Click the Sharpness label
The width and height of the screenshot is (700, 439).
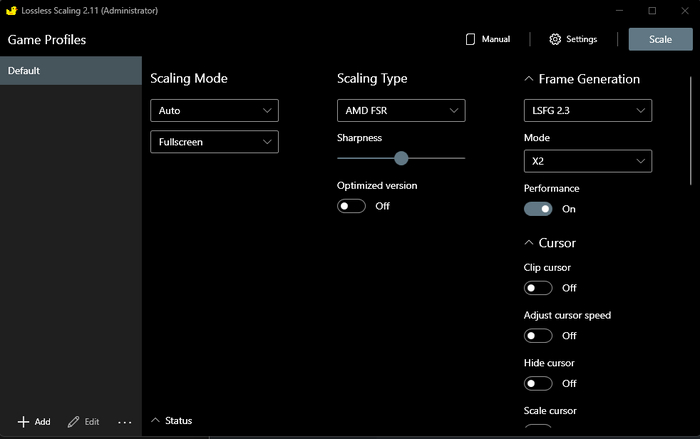click(x=359, y=138)
